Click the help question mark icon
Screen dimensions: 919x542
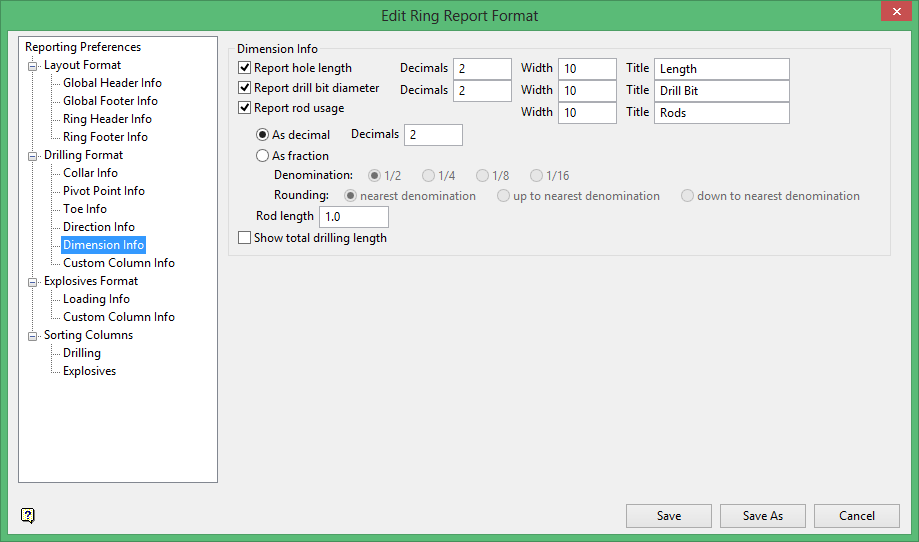tap(28, 516)
